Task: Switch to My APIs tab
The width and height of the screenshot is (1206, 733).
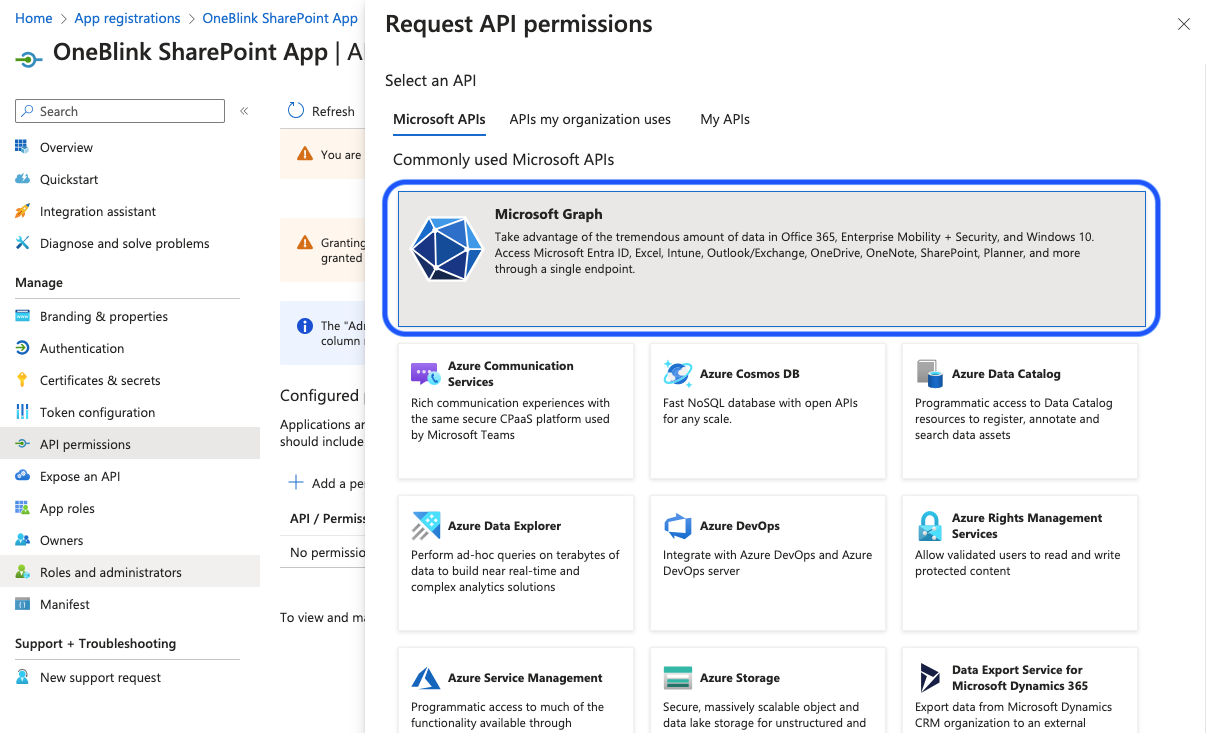Action: [725, 119]
